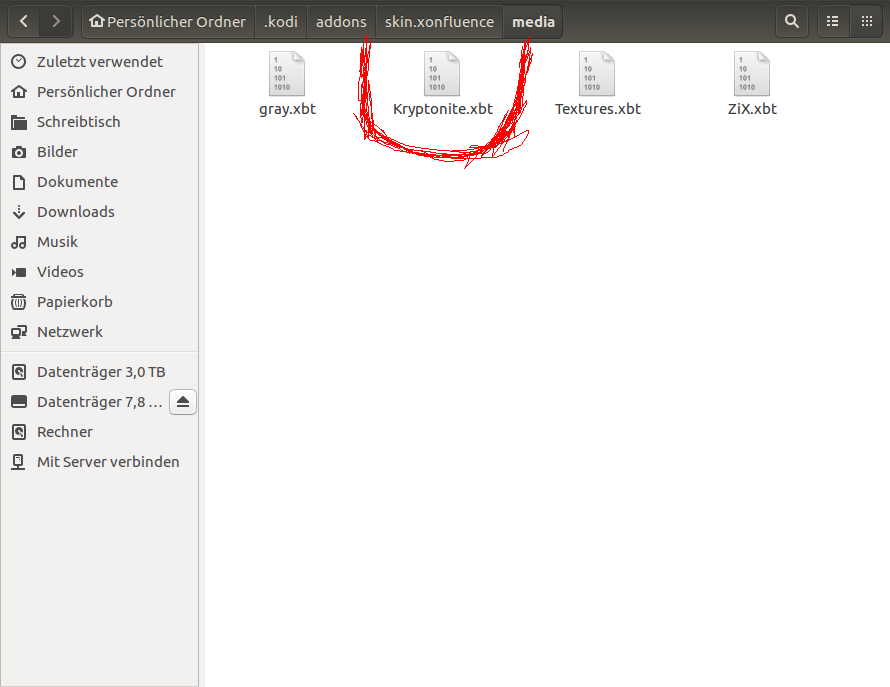Select the ZiX.xbt file icon
The height and width of the screenshot is (687, 890).
click(752, 74)
